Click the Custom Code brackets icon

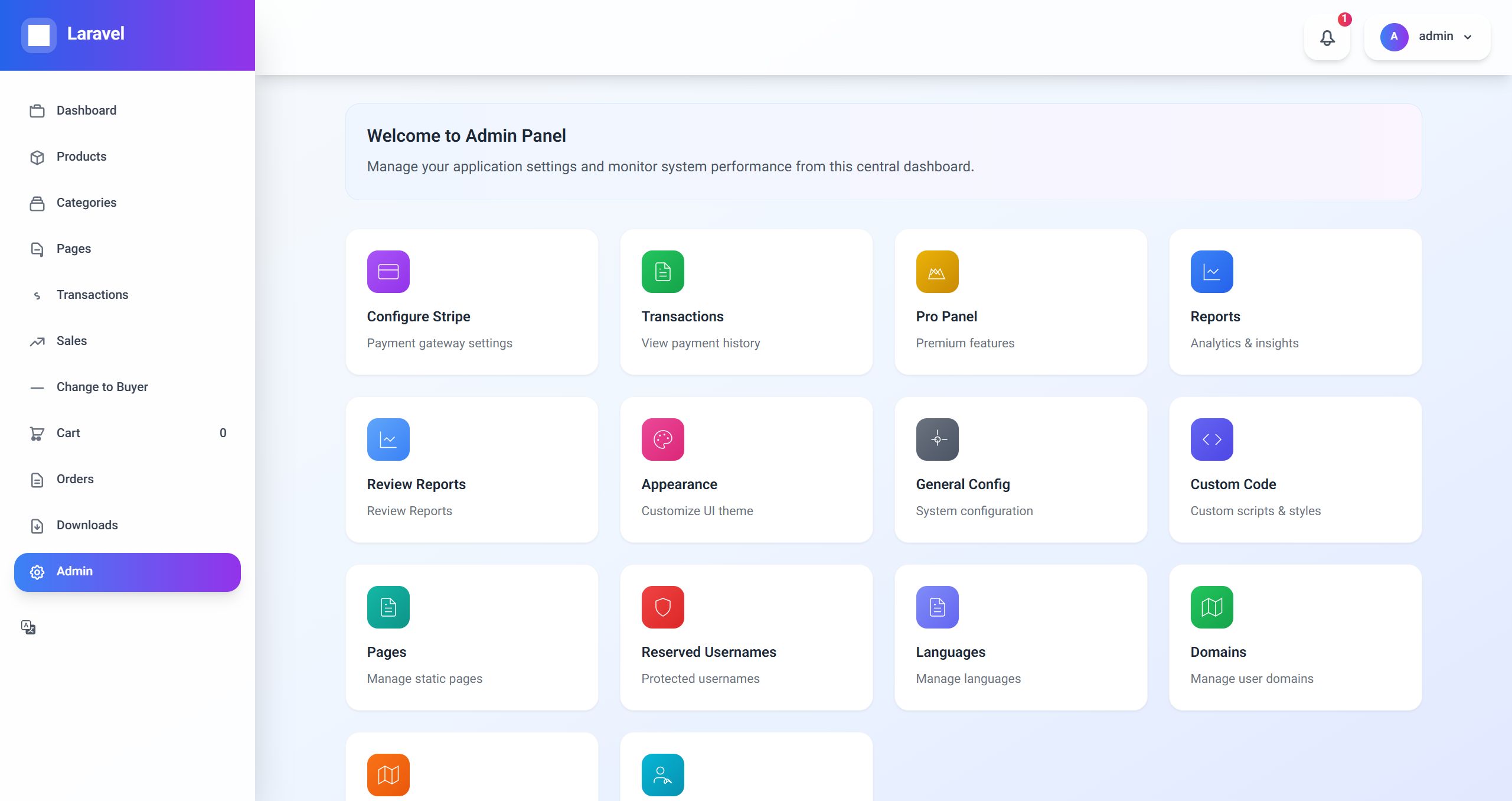tap(1211, 439)
